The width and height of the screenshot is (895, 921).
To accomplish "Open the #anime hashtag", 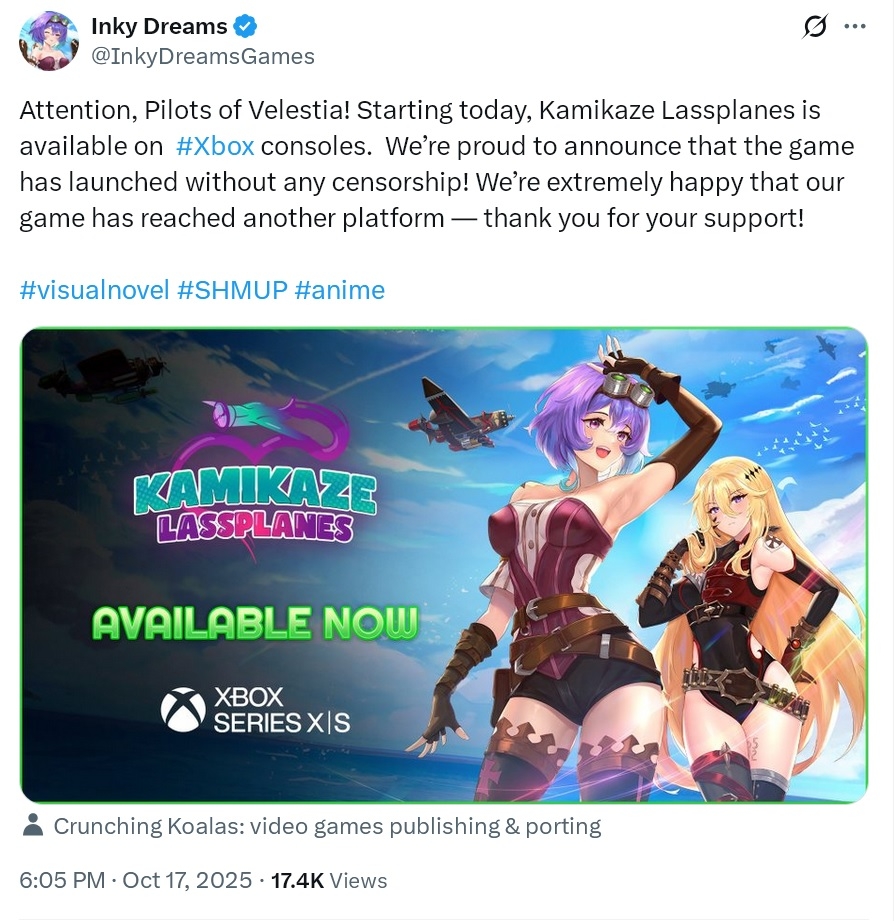I will (x=340, y=290).
